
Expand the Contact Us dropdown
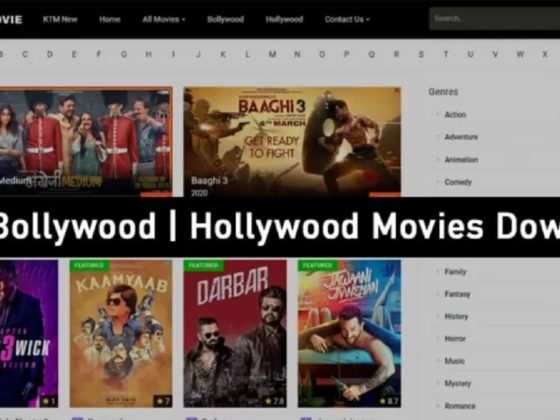click(347, 19)
